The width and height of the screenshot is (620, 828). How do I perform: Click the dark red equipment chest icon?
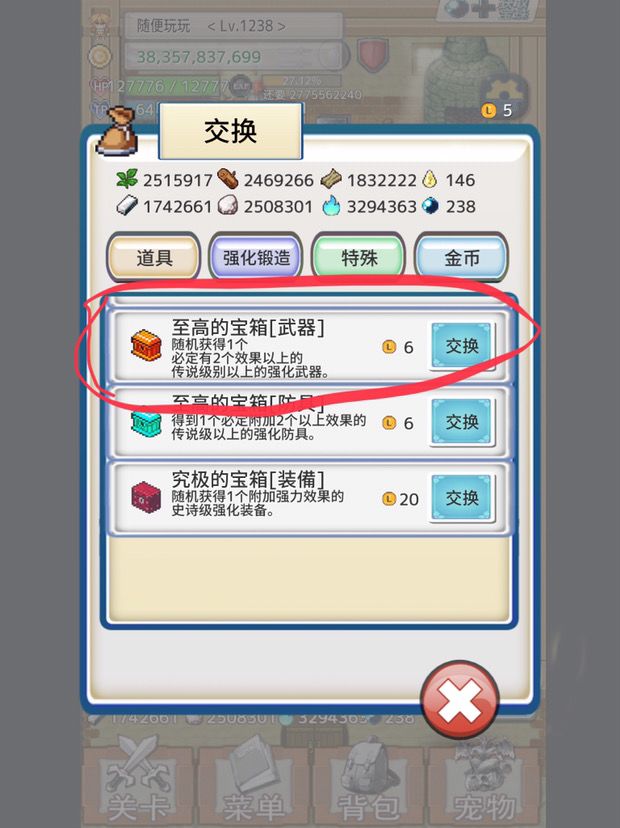coord(146,497)
